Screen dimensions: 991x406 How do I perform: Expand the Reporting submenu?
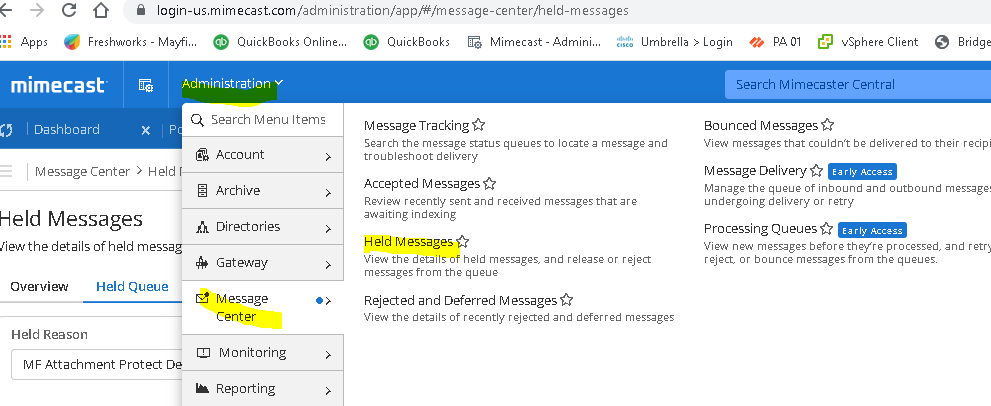tap(263, 388)
